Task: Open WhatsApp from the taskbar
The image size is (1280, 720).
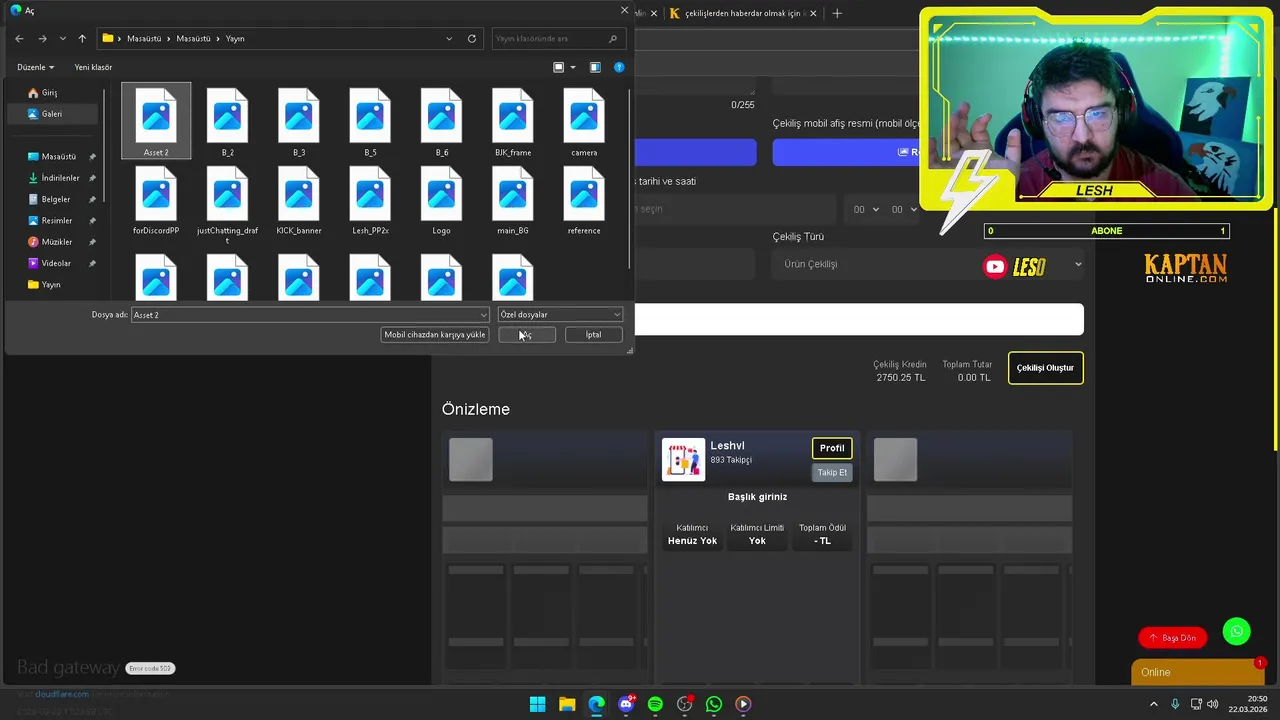Action: 714,704
